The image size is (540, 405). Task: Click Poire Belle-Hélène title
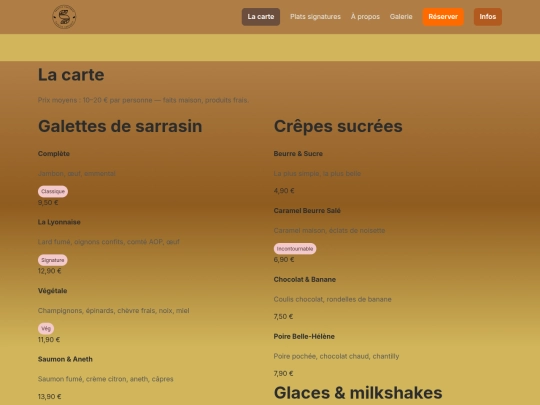(x=304, y=336)
